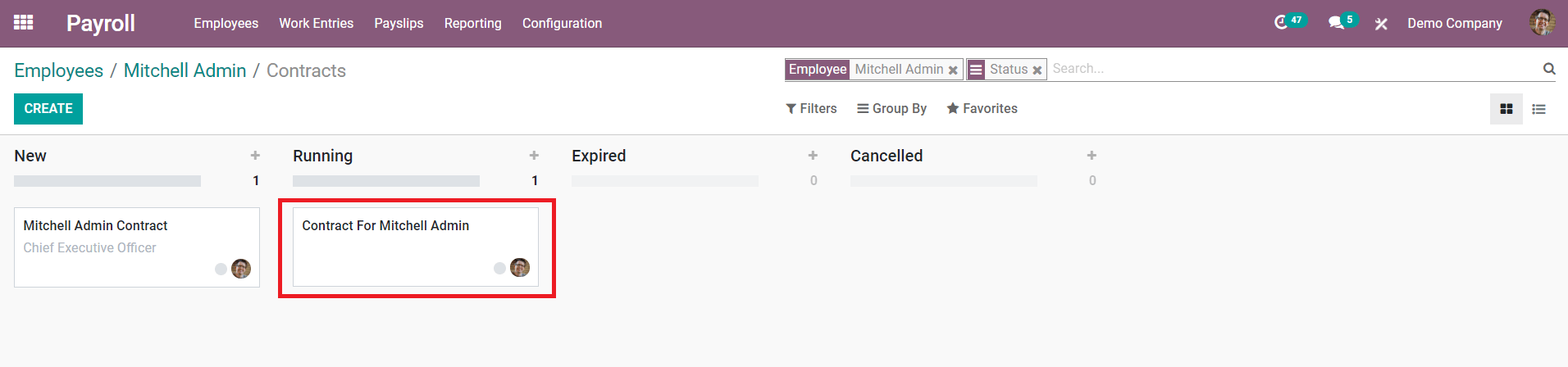Viewport: 1568px width, 367px height.
Task: Open the activities clock icon with 47
Action: 1281,23
